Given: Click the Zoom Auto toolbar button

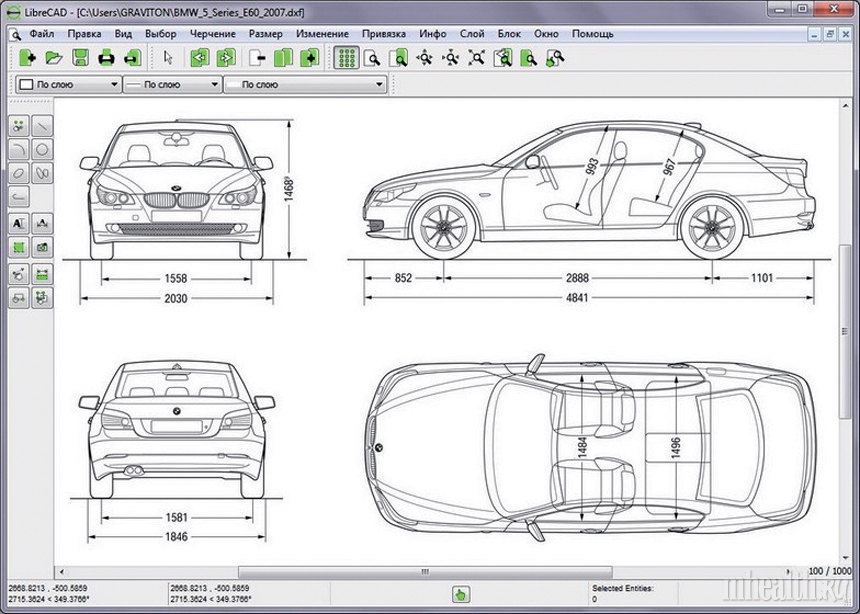Looking at the screenshot, I should pyautogui.click(x=476, y=58).
